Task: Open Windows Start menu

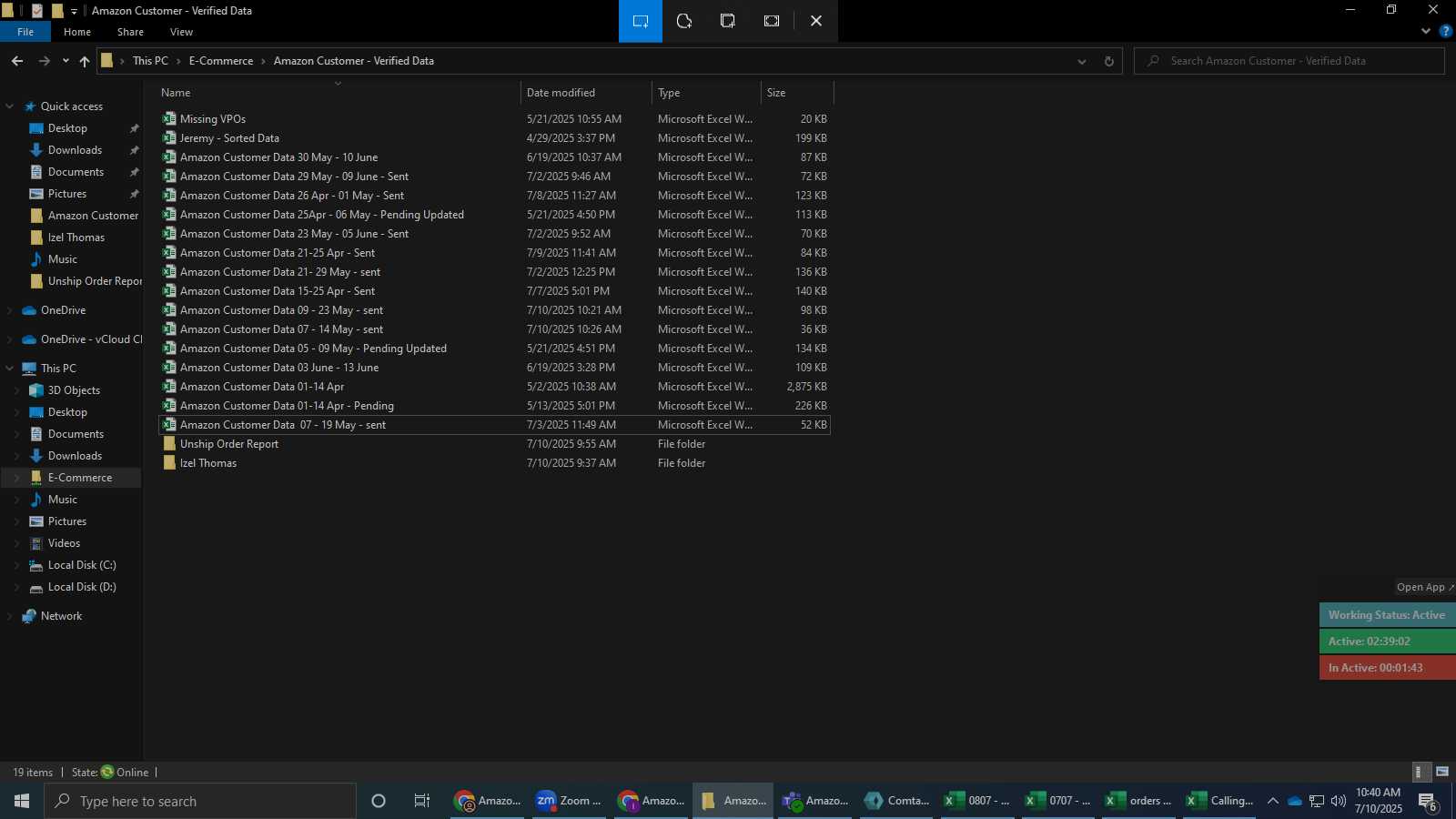Action: (22, 801)
